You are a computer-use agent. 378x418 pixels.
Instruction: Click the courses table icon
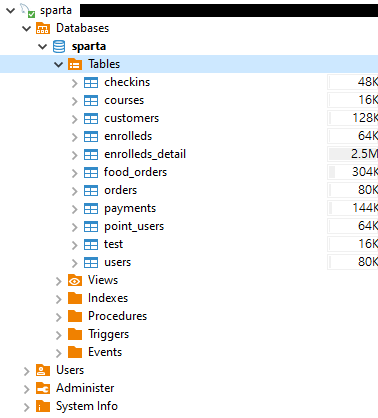pos(91,100)
